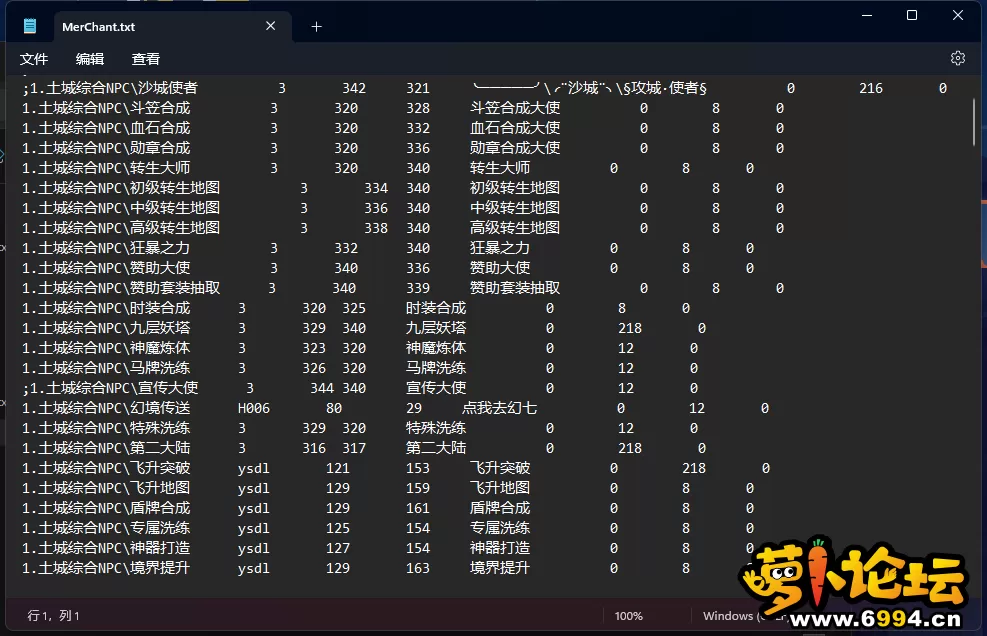Click the text 1.土城综合NPC\中级转生地图
This screenshot has width=987, height=636.
point(121,208)
